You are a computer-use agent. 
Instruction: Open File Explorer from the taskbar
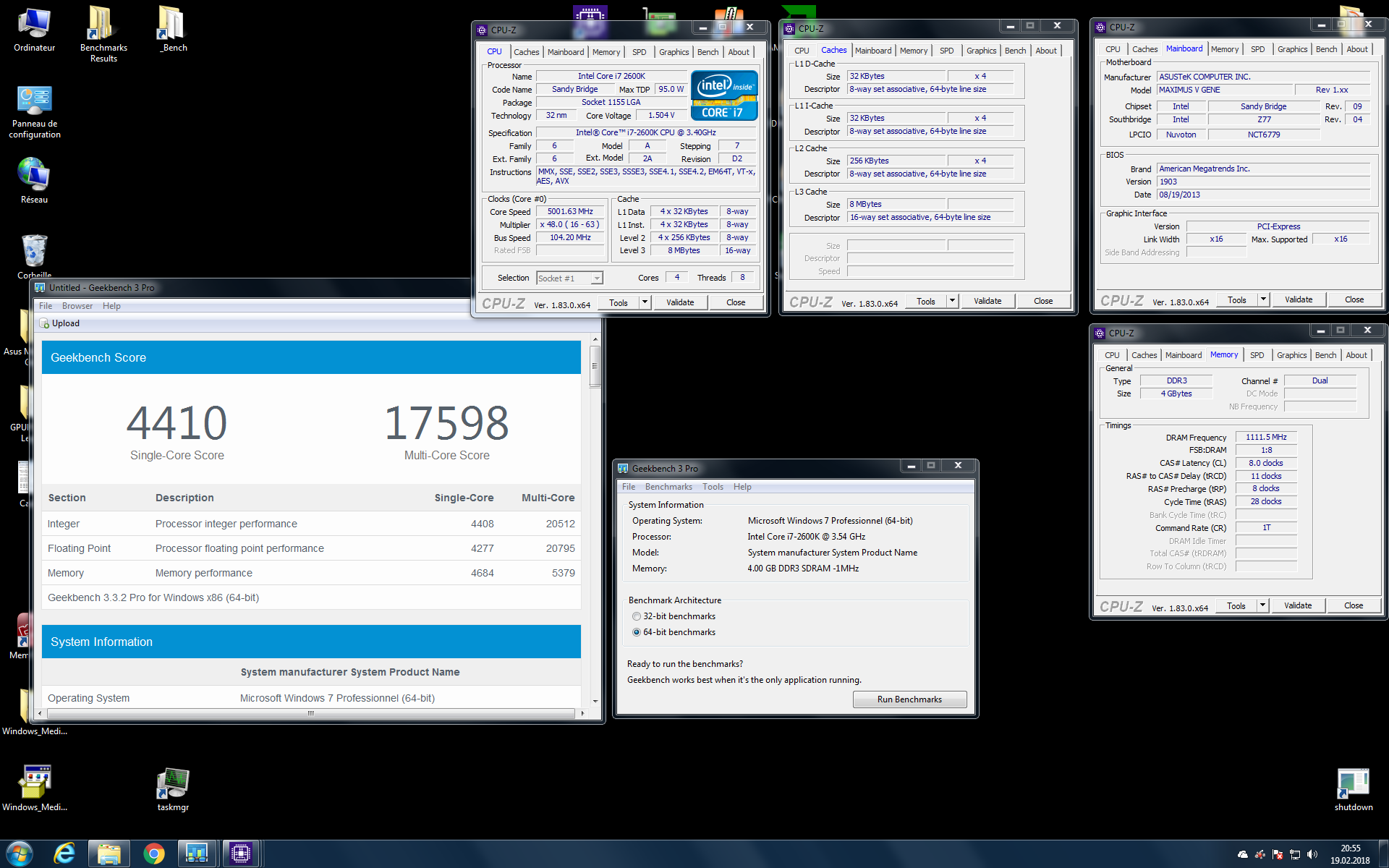point(109,854)
